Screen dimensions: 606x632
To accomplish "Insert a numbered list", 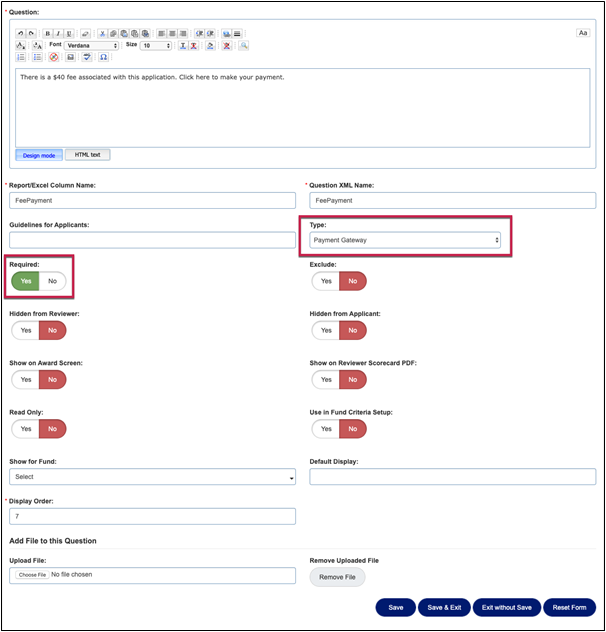I will [x=22, y=57].
